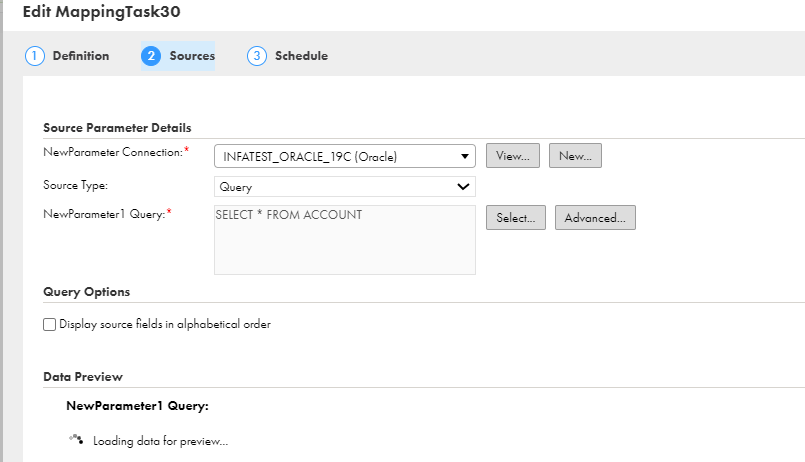Viewport: 805px width, 462px height.
Task: Click the Source Parameter Details heading
Action: pos(117,128)
